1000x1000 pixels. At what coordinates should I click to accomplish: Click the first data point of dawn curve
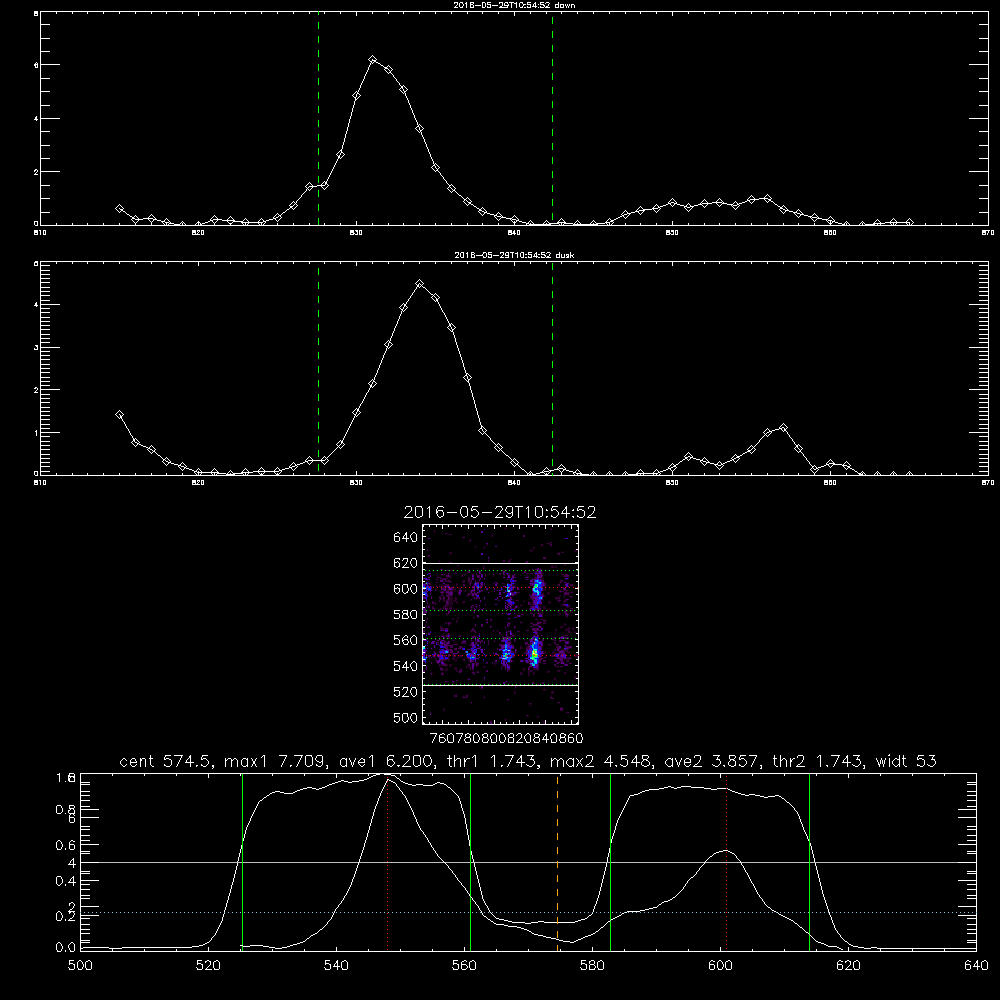pyautogui.click(x=119, y=209)
